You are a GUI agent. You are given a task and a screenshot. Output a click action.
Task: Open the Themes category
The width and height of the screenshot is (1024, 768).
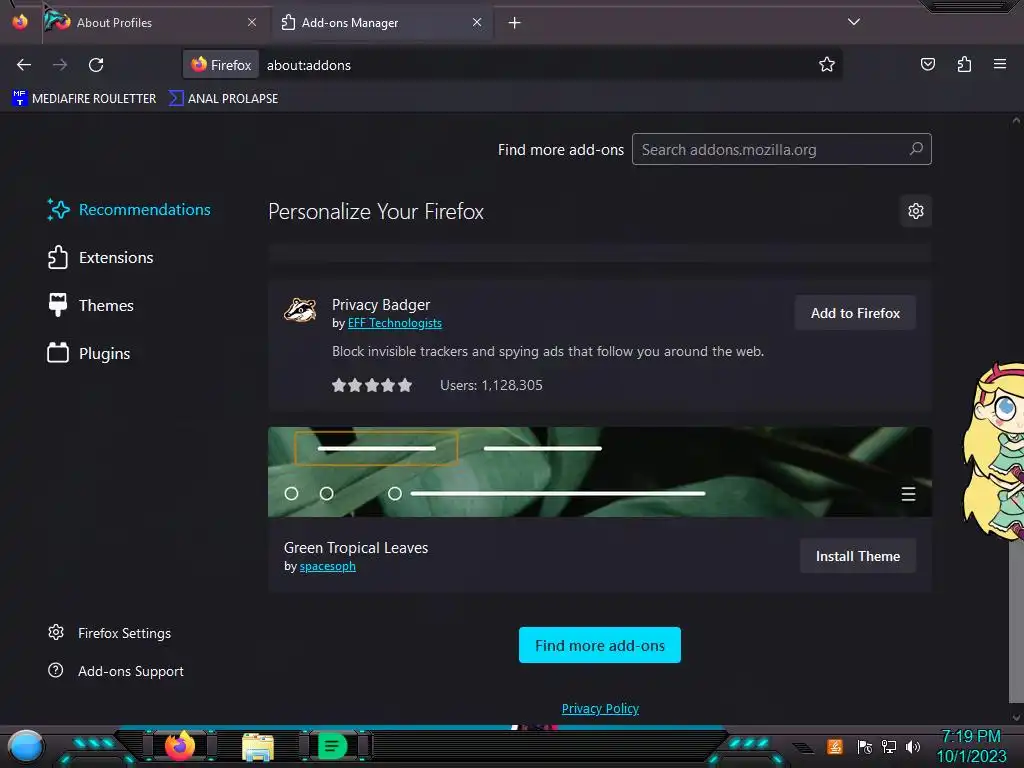point(91,306)
